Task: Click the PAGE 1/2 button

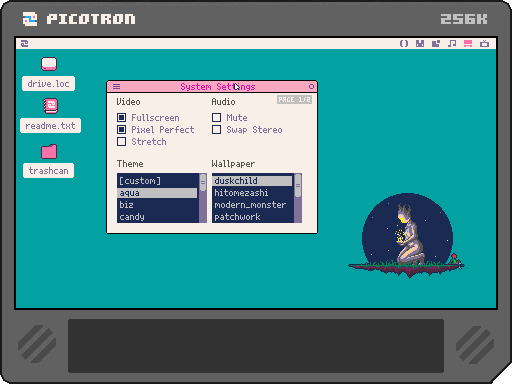Action: [x=294, y=100]
